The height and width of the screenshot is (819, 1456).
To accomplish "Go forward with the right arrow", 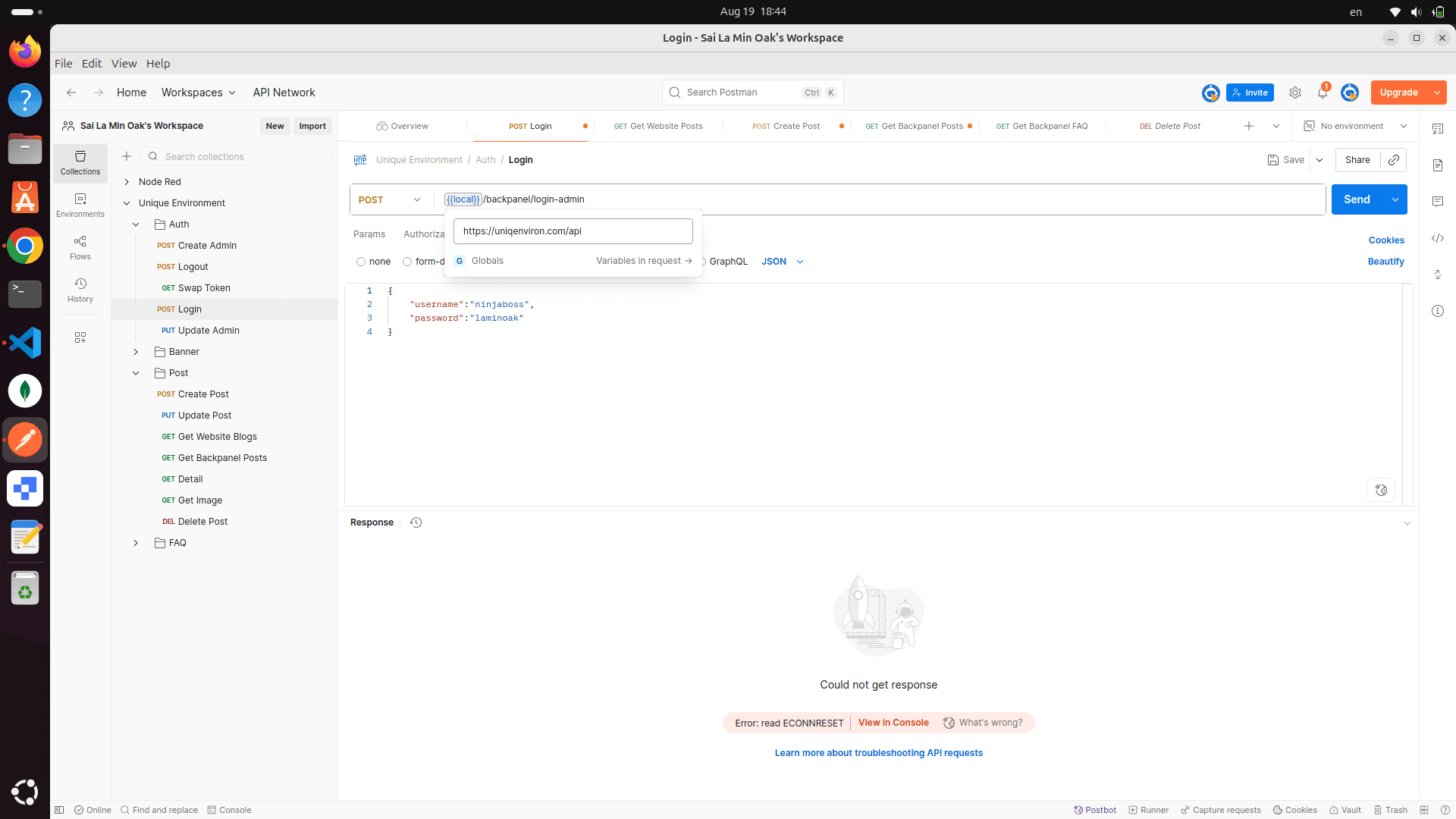I will [x=99, y=93].
